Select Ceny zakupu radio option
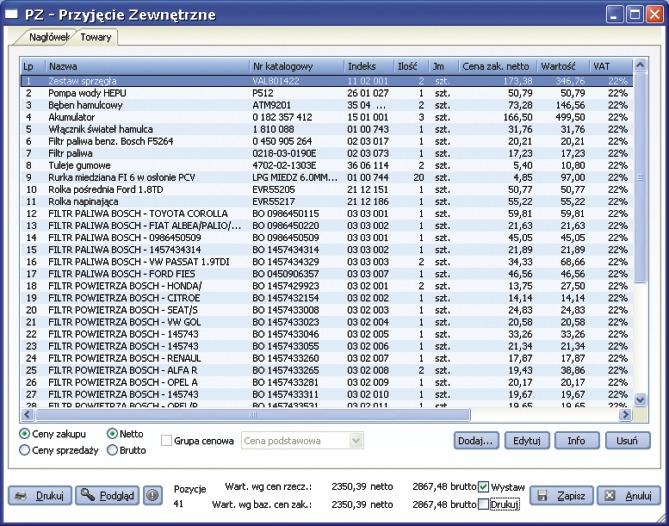The image size is (669, 526). 52,434
